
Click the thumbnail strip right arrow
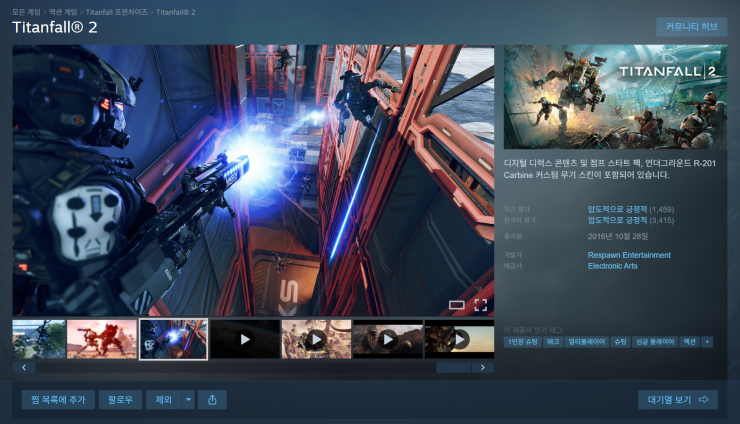483,367
